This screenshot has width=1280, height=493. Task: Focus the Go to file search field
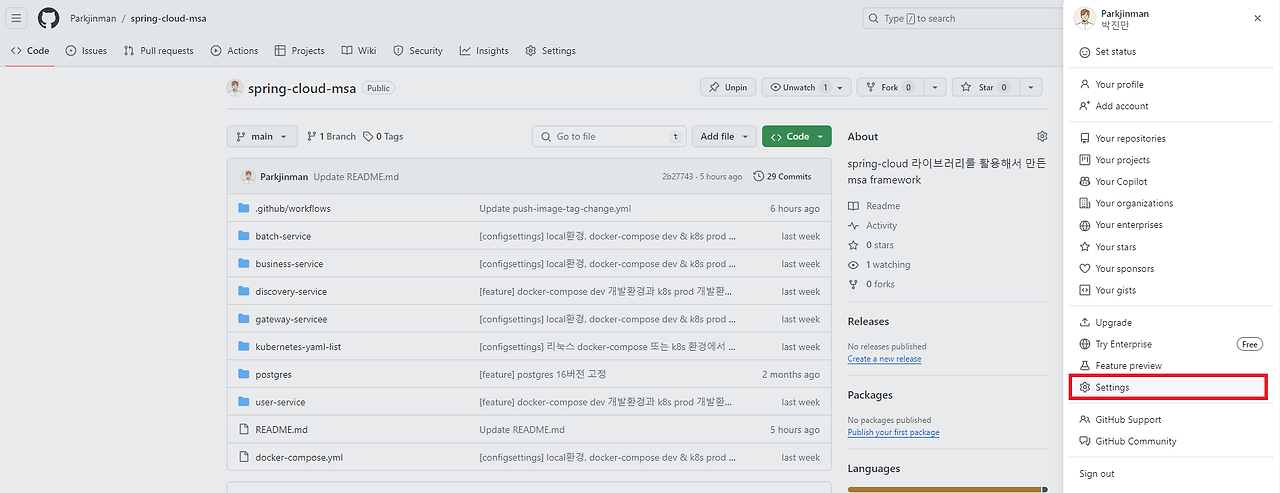click(x=610, y=136)
